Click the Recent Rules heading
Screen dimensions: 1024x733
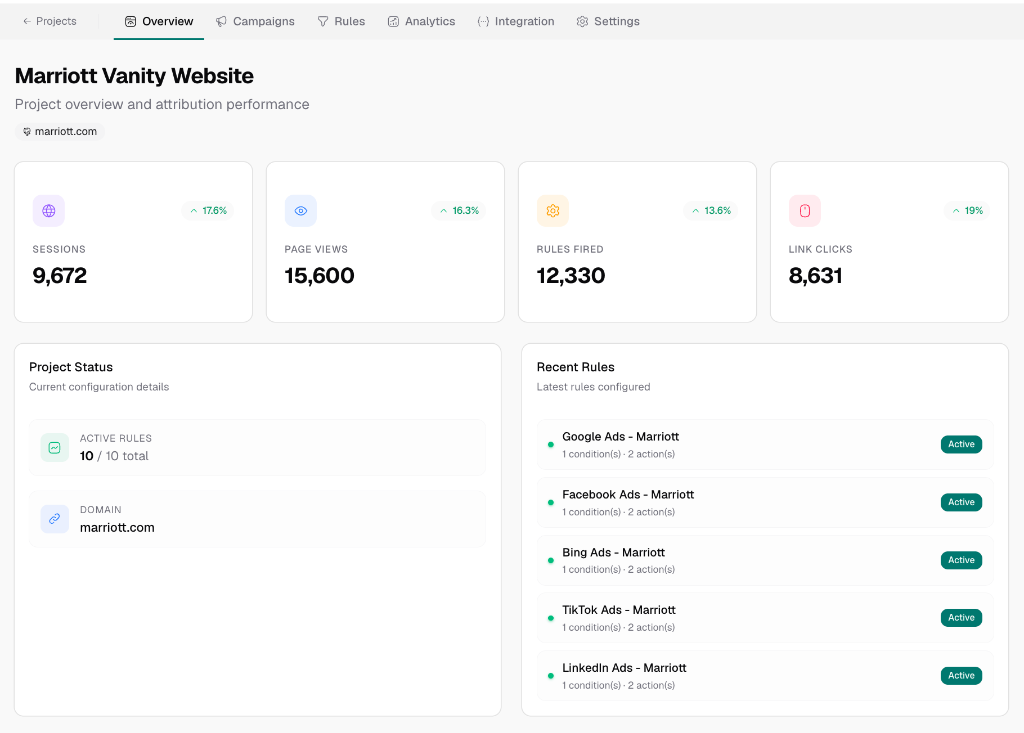tap(575, 367)
